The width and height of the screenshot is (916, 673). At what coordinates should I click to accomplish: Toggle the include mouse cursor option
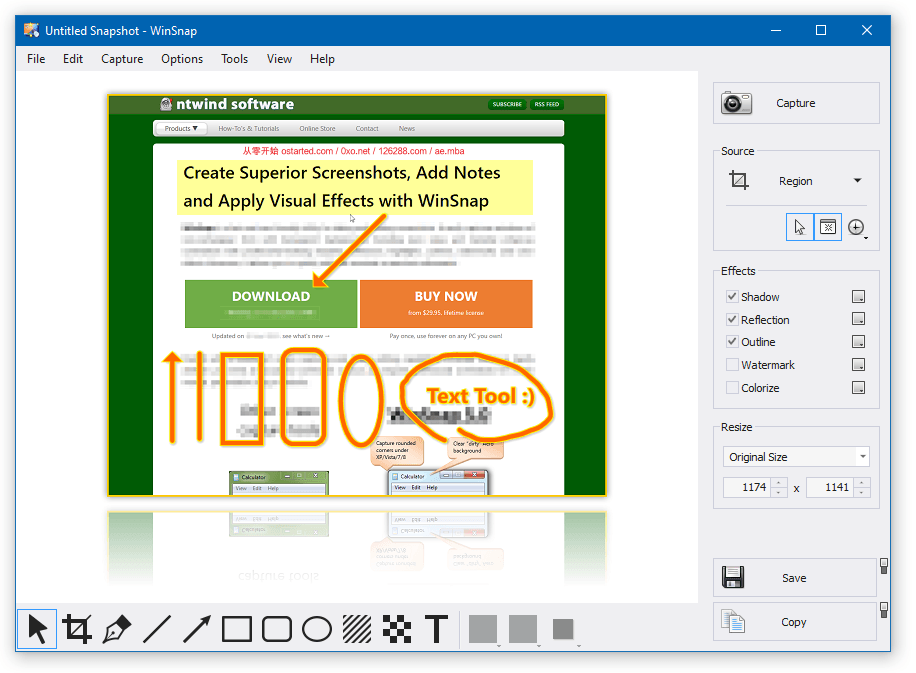tap(800, 227)
